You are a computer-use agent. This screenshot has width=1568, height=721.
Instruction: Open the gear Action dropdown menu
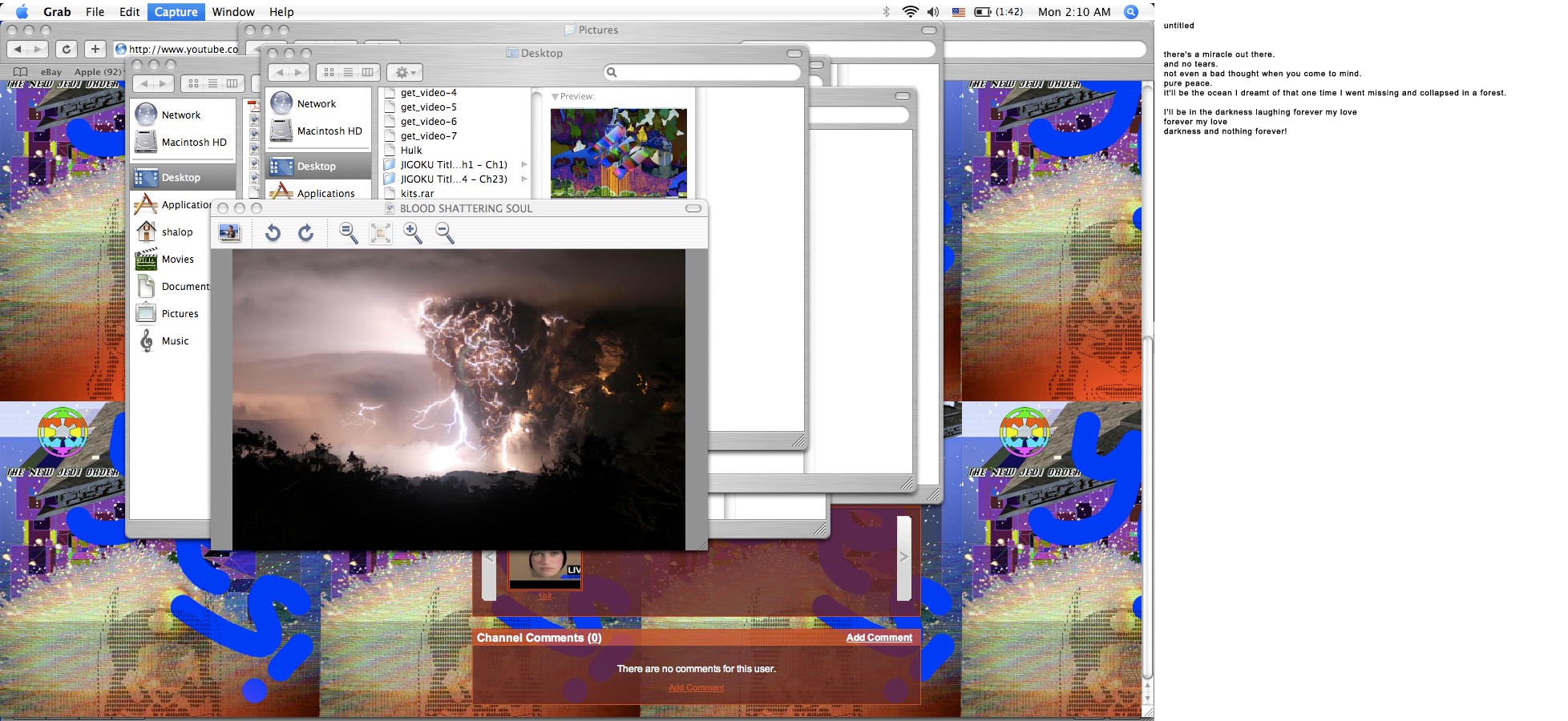click(405, 72)
